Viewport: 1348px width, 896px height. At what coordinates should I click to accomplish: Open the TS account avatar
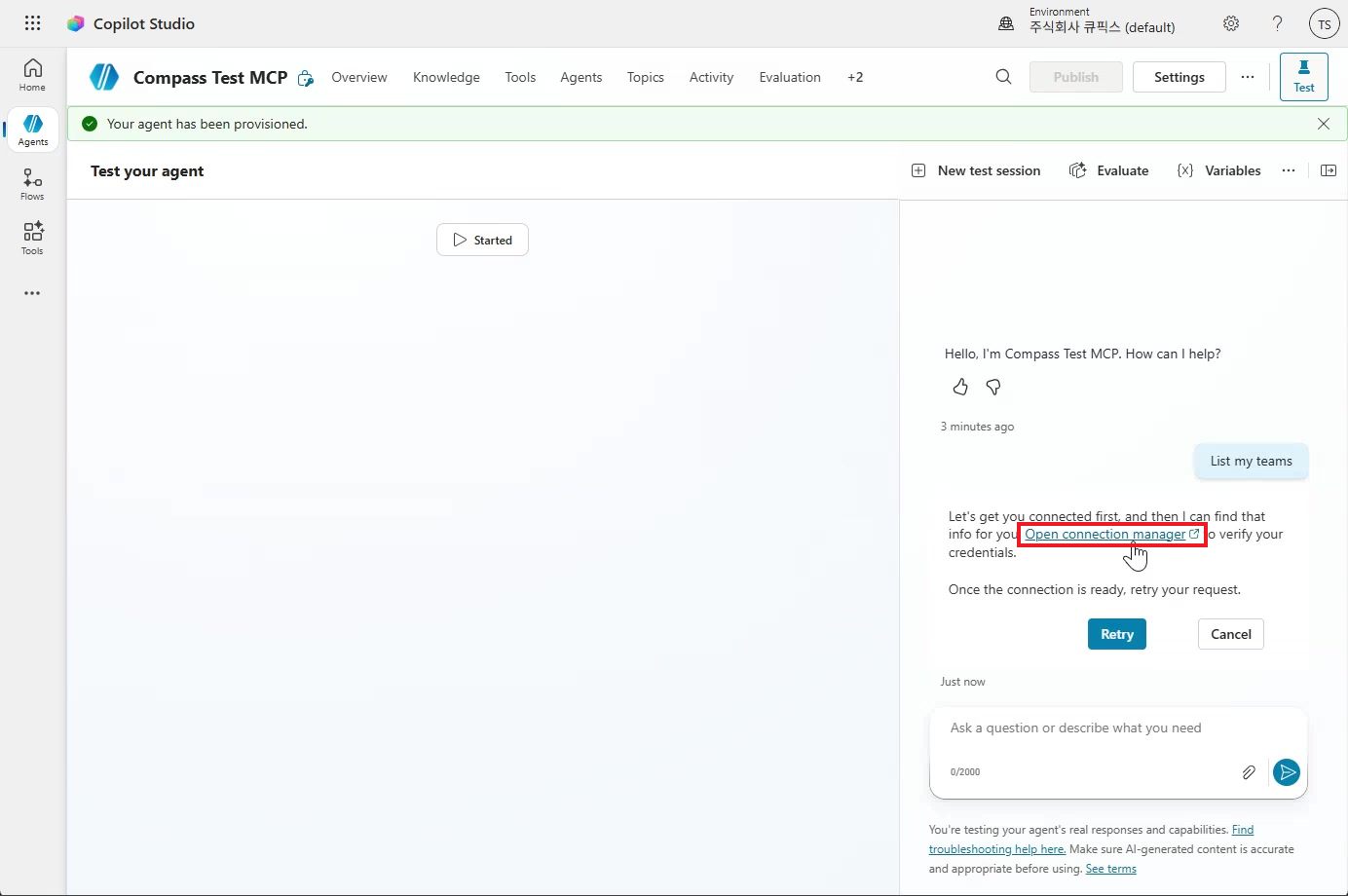pyautogui.click(x=1325, y=24)
